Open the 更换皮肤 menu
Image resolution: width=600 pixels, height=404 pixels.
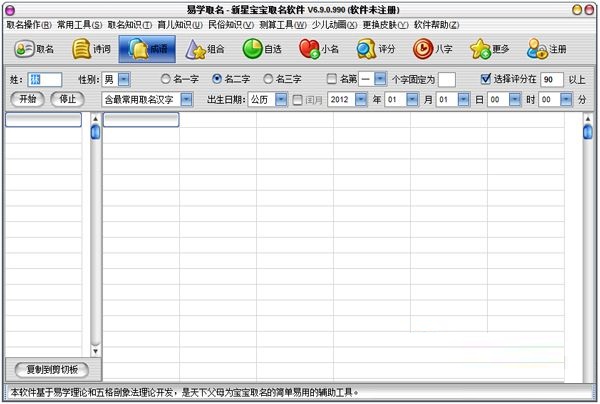386,25
